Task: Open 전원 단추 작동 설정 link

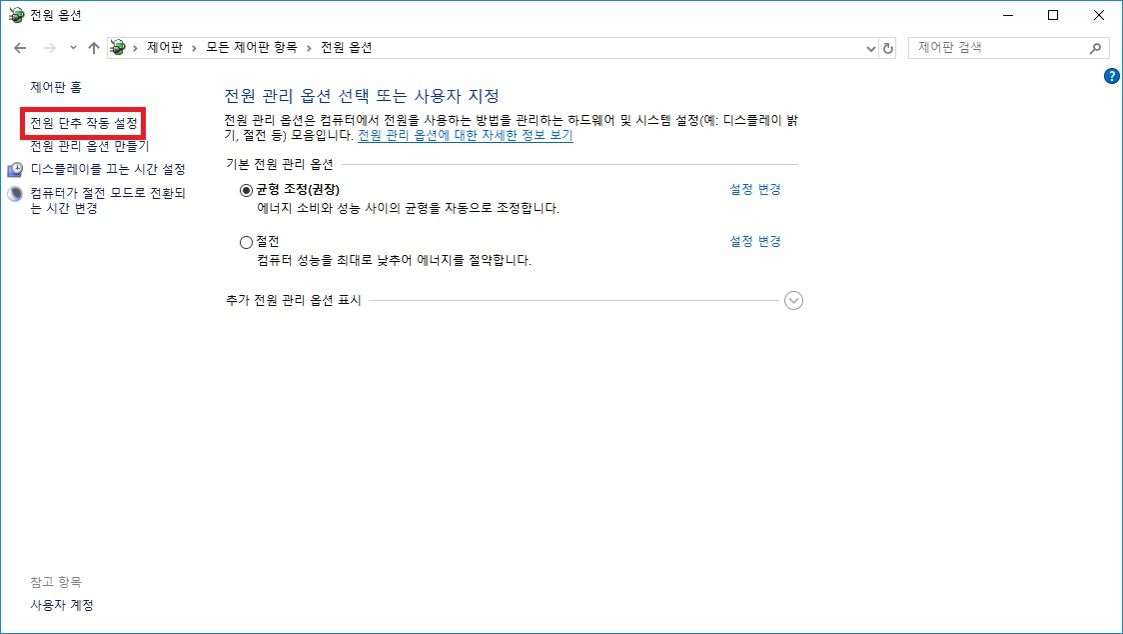Action: coord(84,123)
